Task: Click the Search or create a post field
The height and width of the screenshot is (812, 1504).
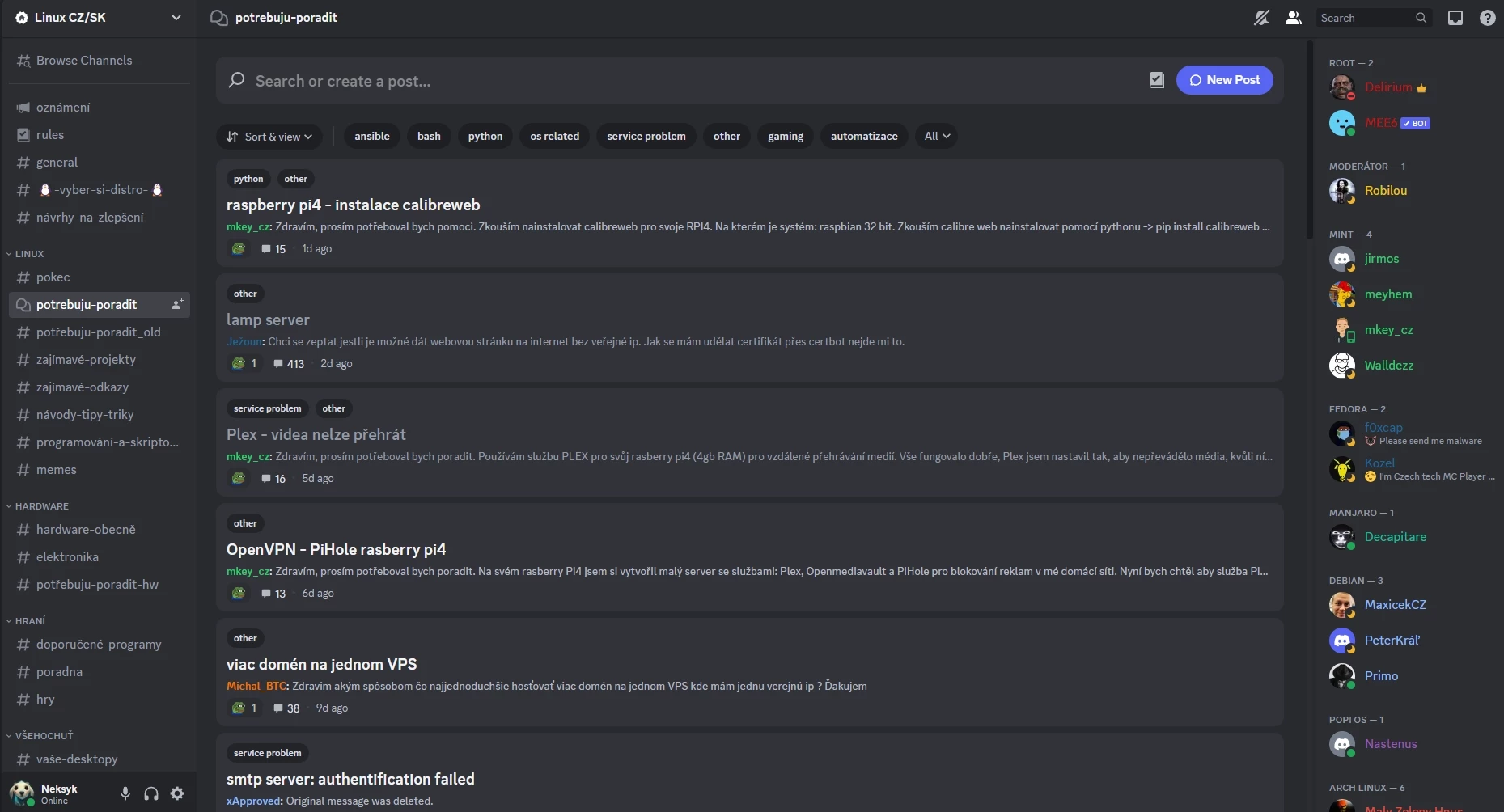Action: (680, 81)
